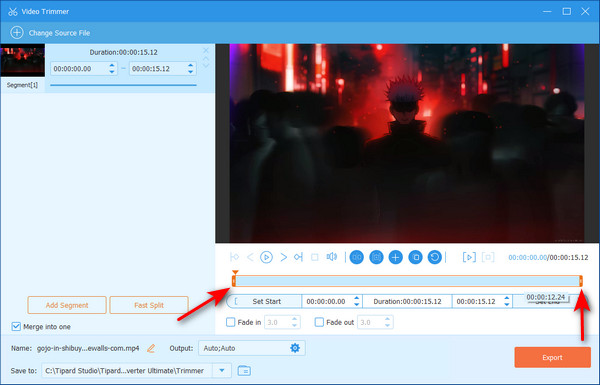Copy the segment using the round duplicate icon

[x=416, y=257]
